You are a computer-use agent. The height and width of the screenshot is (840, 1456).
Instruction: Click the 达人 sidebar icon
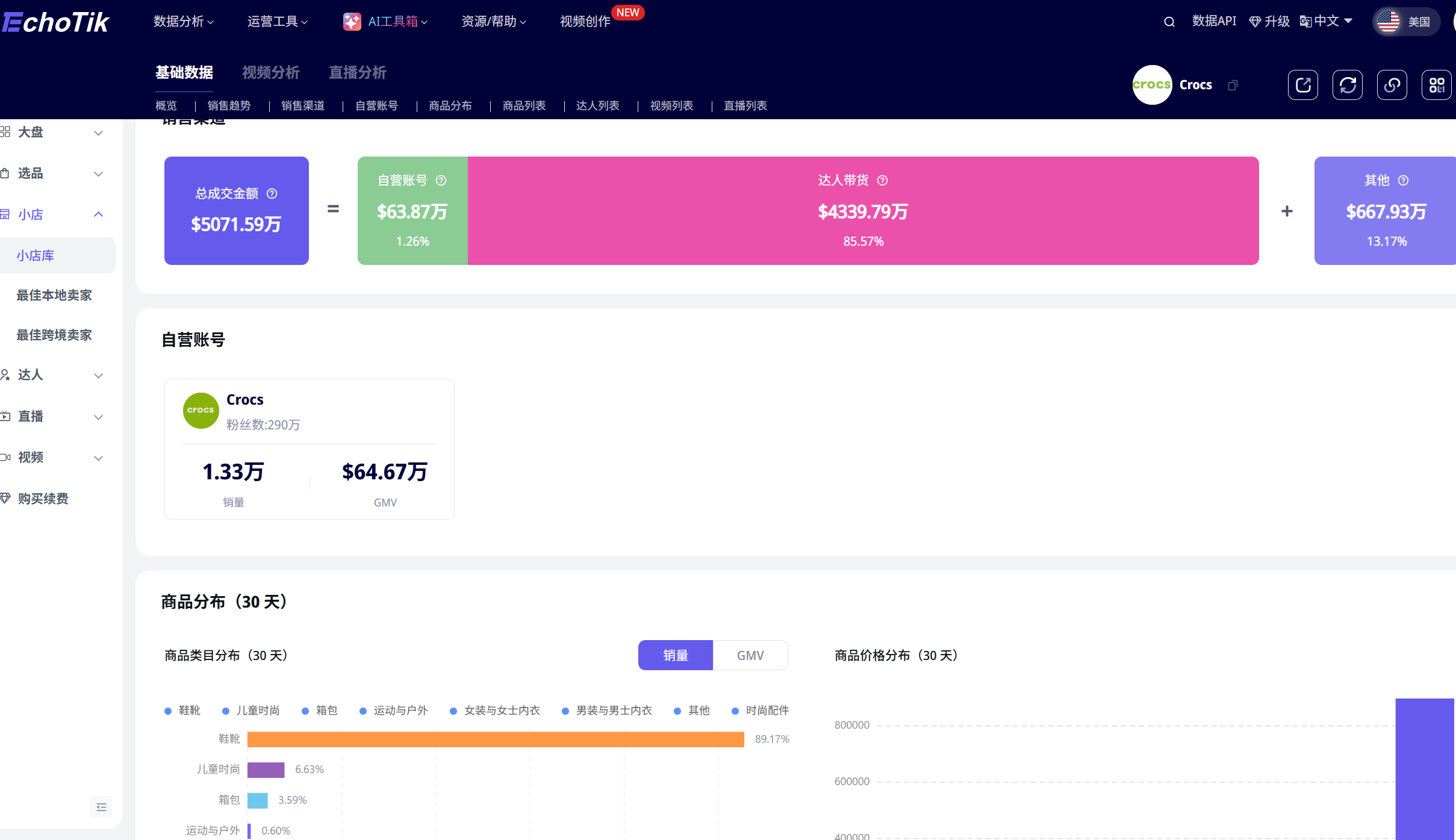click(6, 375)
